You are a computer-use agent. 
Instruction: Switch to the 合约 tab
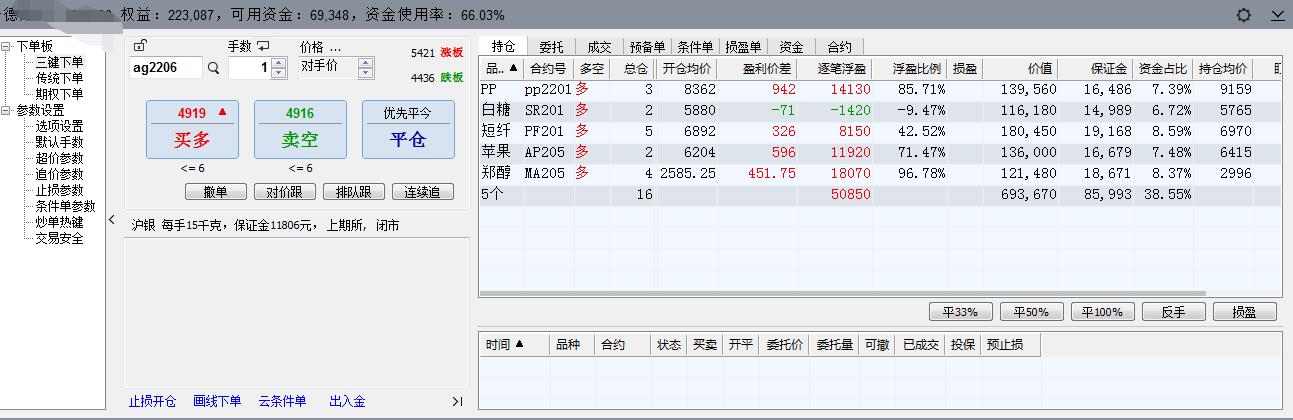[839, 47]
